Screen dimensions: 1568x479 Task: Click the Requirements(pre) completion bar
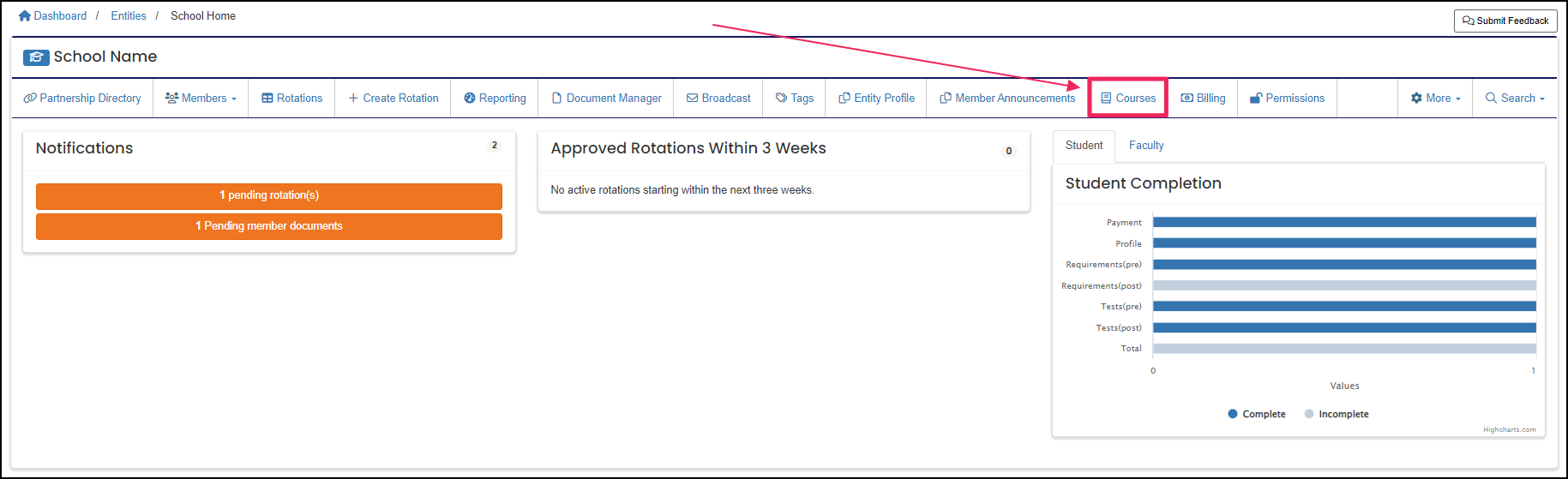(x=1344, y=264)
